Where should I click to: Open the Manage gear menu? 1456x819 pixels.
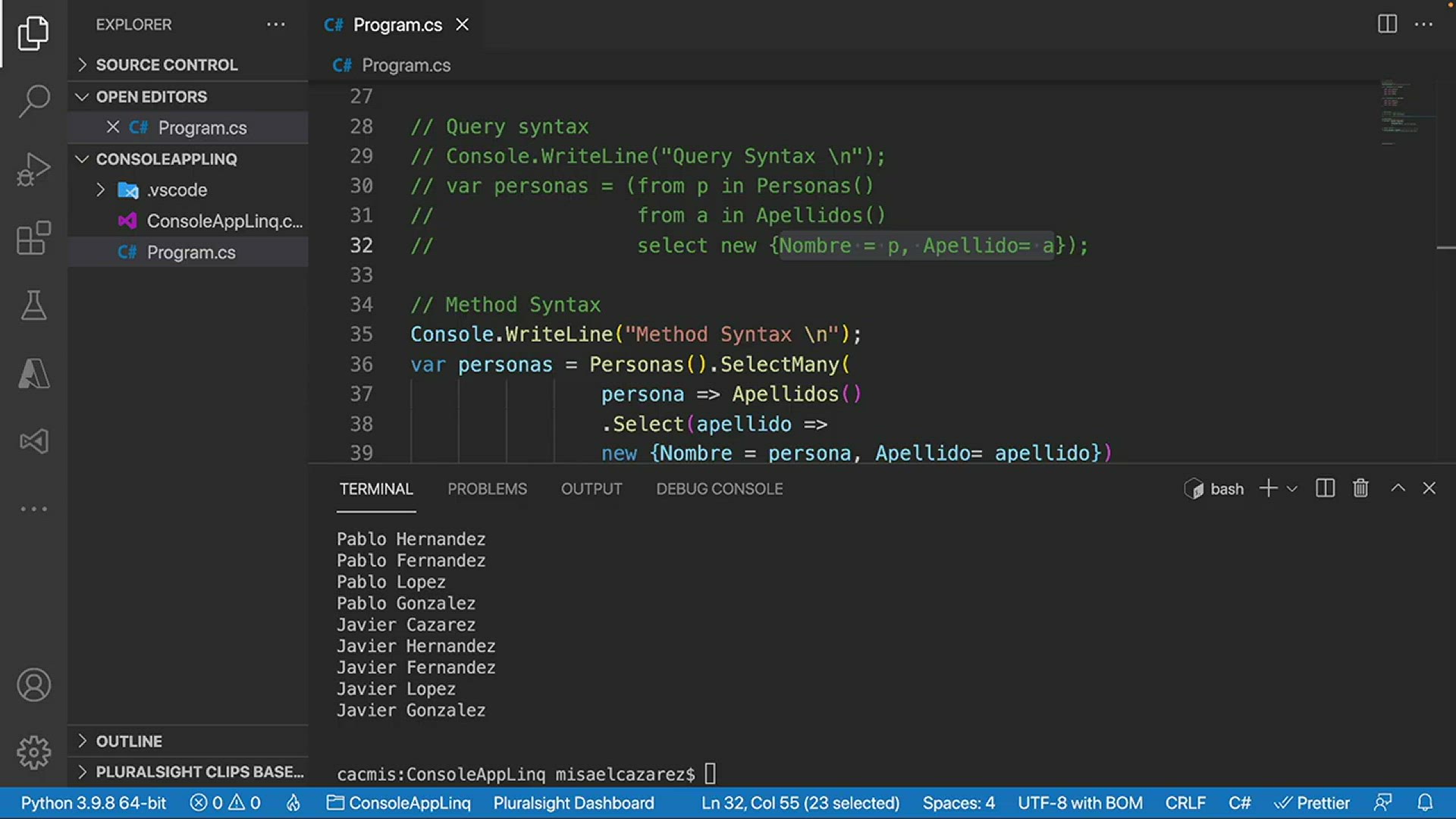tap(33, 752)
